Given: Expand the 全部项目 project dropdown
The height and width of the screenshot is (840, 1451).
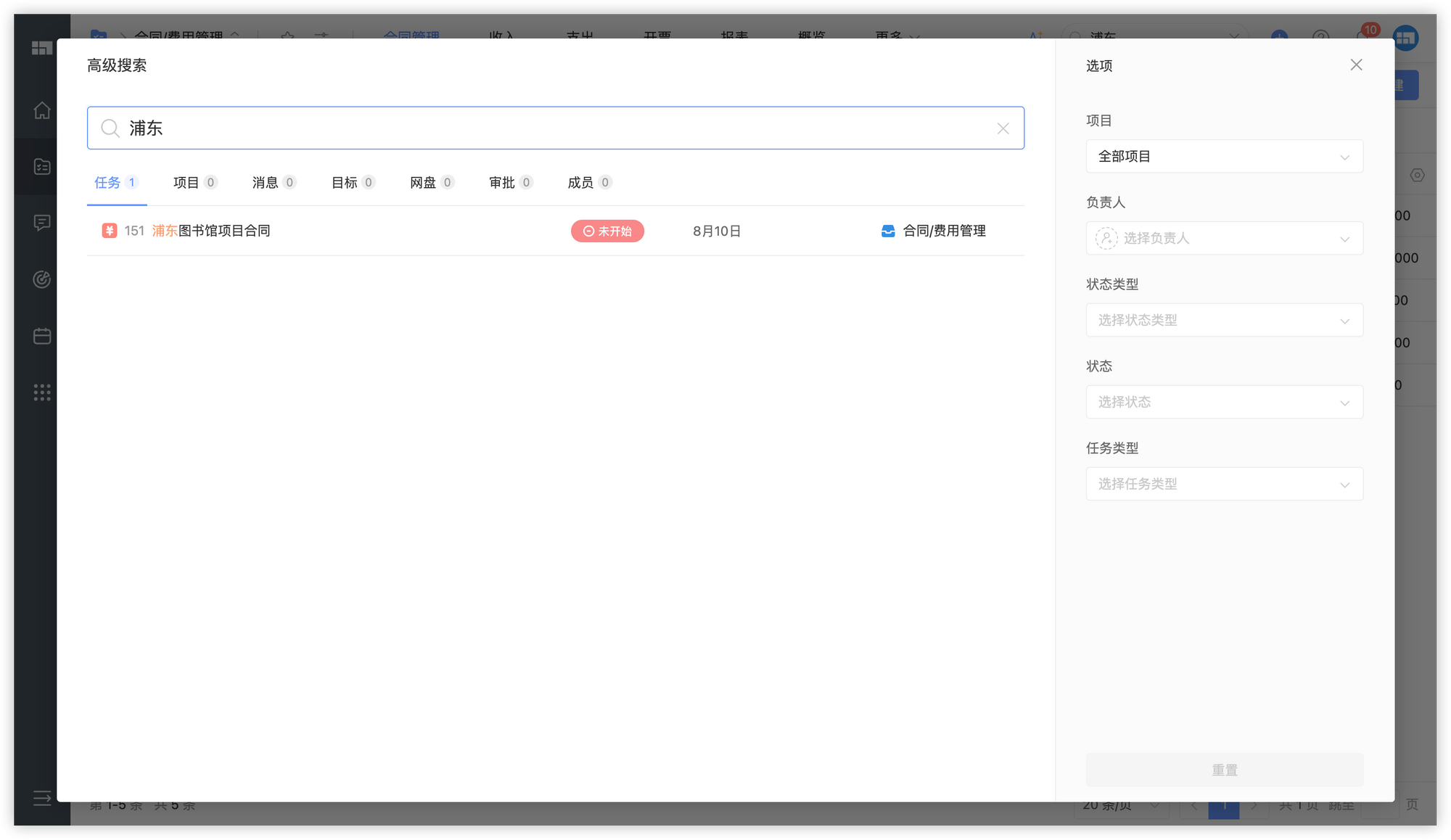Looking at the screenshot, I should 1224,157.
